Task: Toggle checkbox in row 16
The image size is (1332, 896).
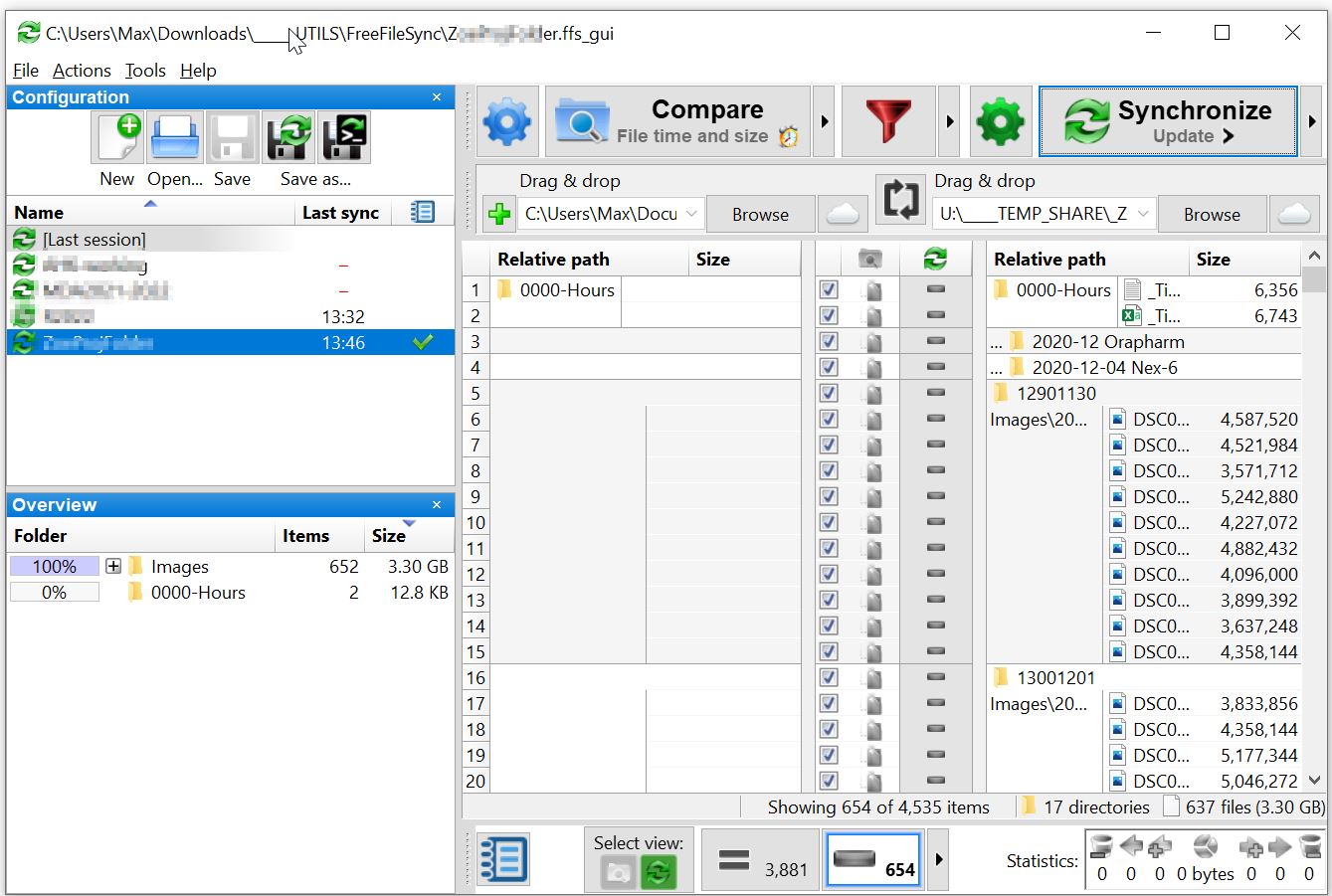Action: 829,678
